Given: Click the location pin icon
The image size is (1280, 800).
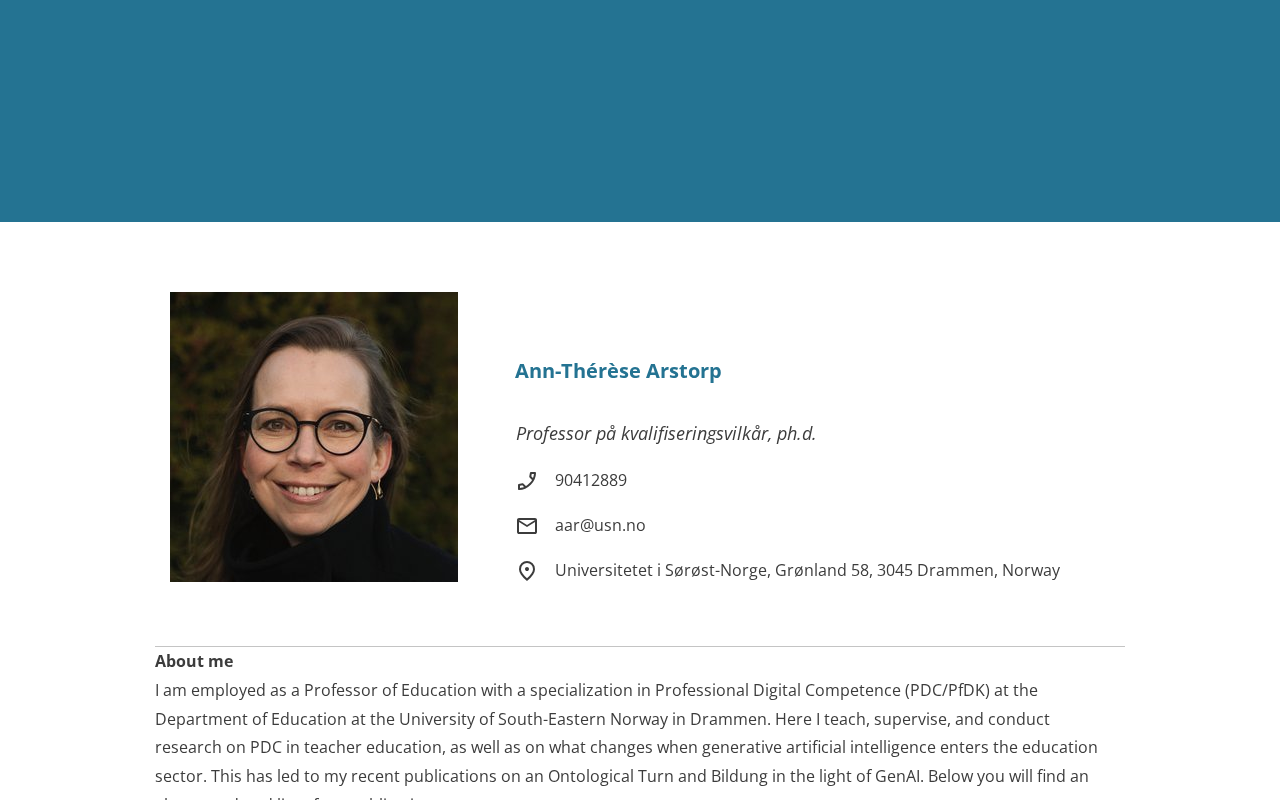Looking at the screenshot, I should coord(527,571).
